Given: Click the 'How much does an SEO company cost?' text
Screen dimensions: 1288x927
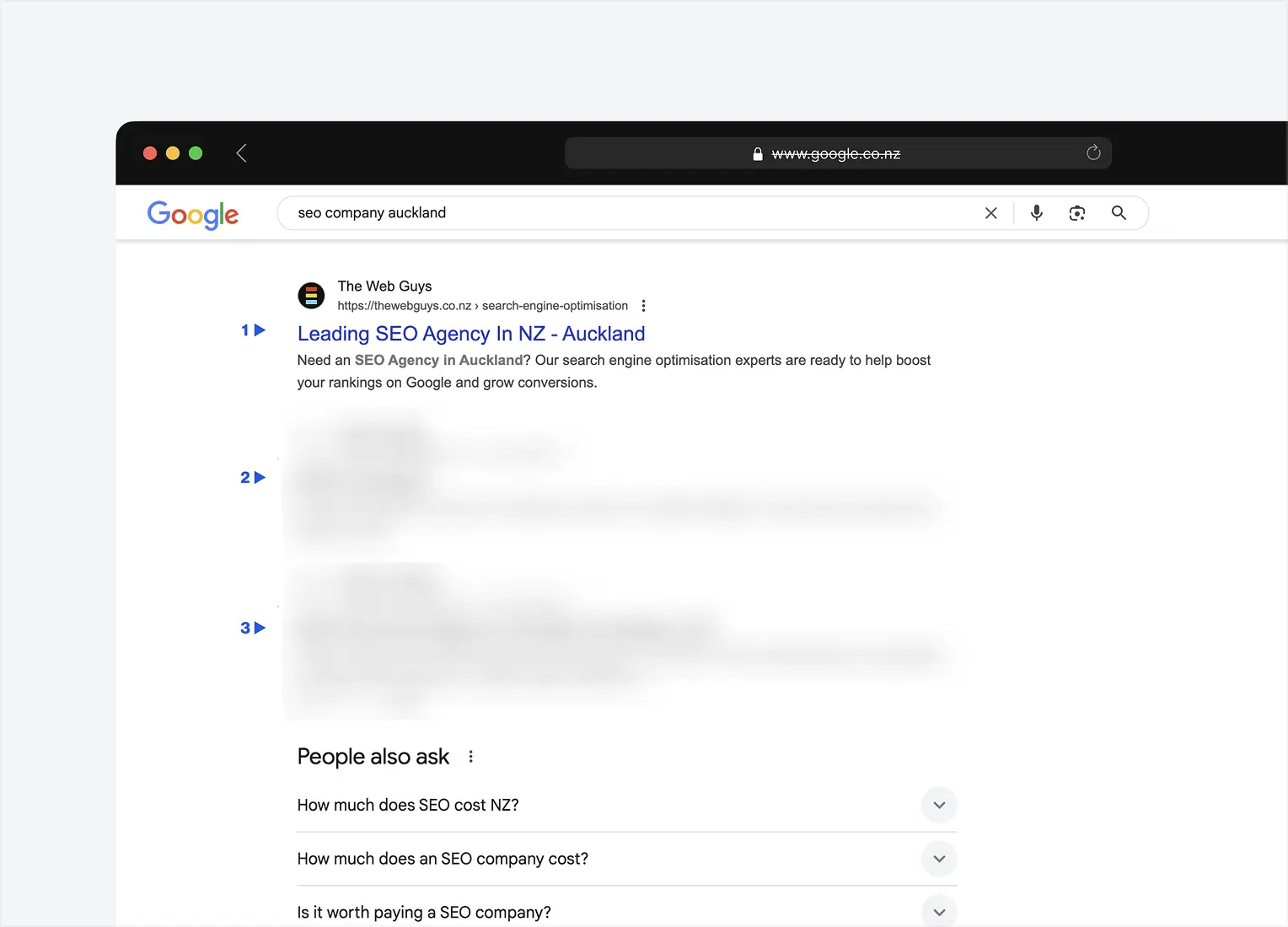Looking at the screenshot, I should [x=443, y=859].
